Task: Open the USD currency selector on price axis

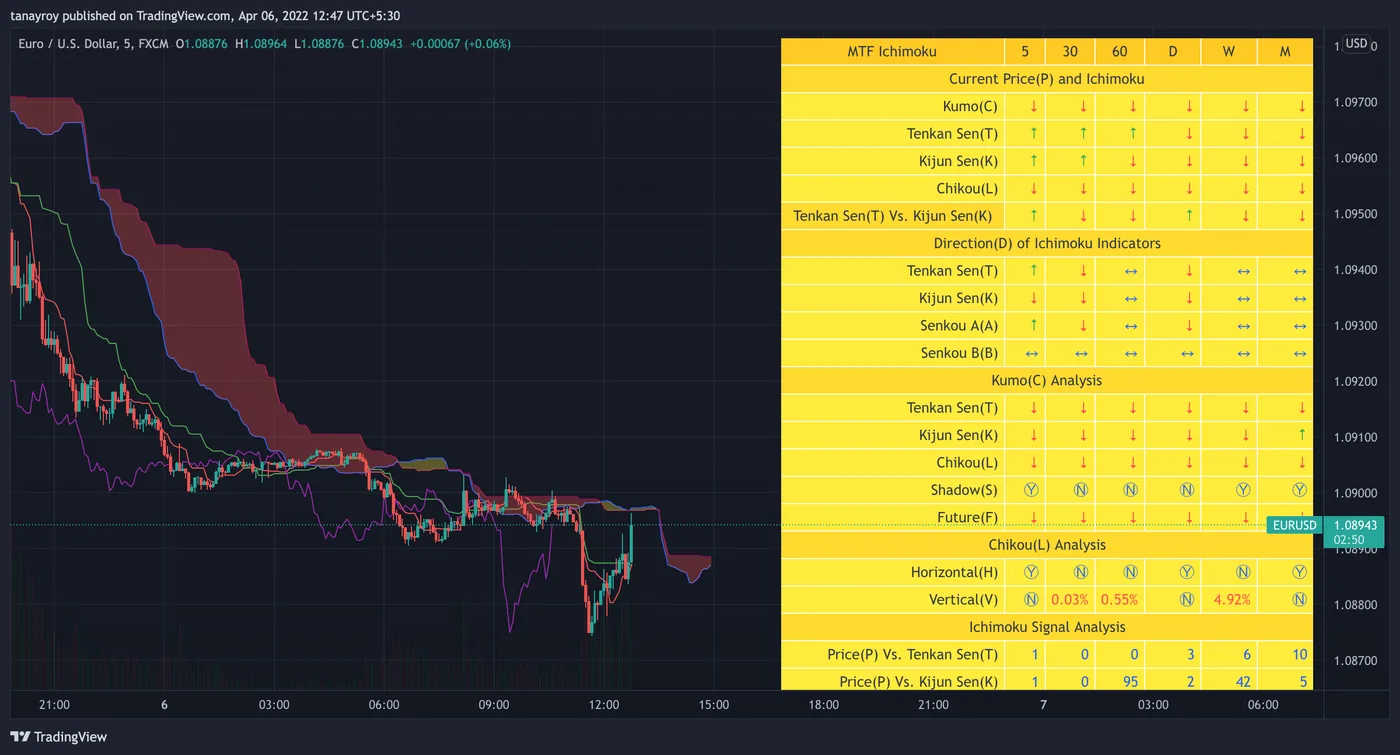Action: tap(1356, 44)
